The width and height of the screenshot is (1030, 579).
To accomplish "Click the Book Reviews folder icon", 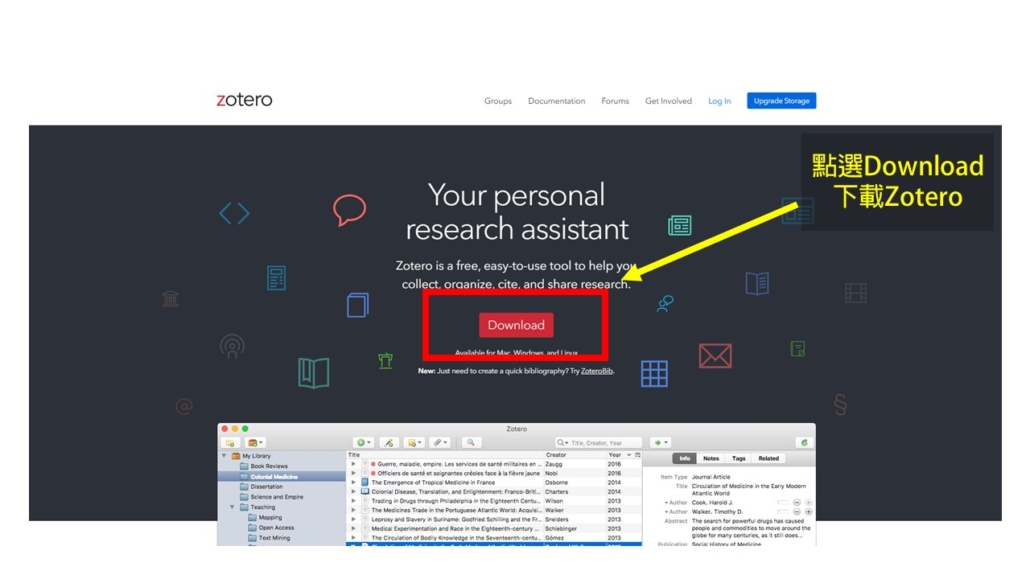I will pyautogui.click(x=244, y=466).
